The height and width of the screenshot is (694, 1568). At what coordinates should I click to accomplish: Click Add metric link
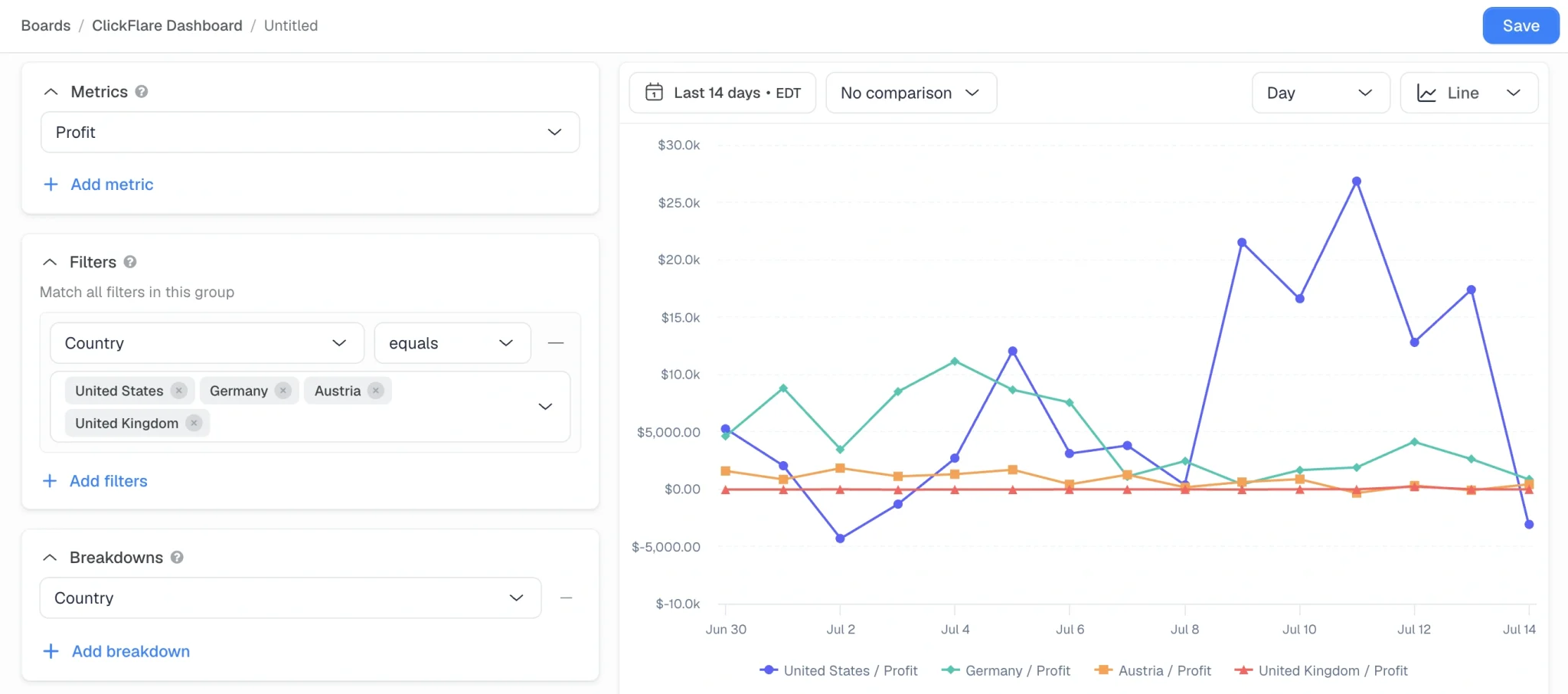pyautogui.click(x=99, y=185)
